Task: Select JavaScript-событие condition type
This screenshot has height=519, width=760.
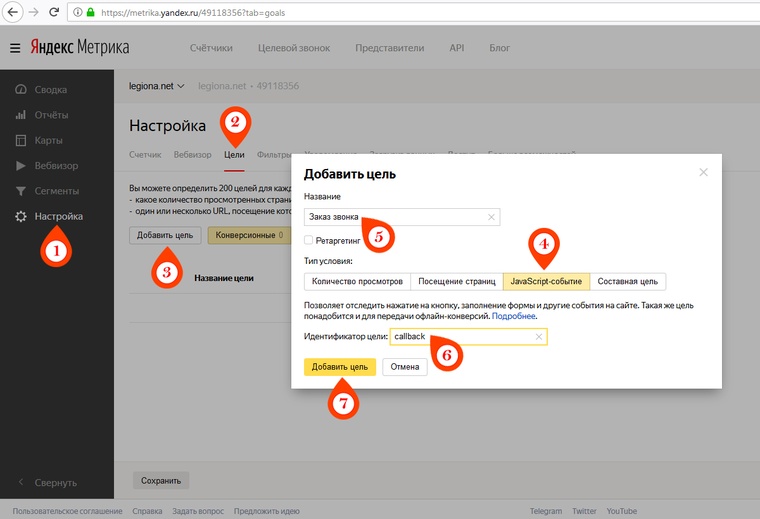Action: coord(546,281)
